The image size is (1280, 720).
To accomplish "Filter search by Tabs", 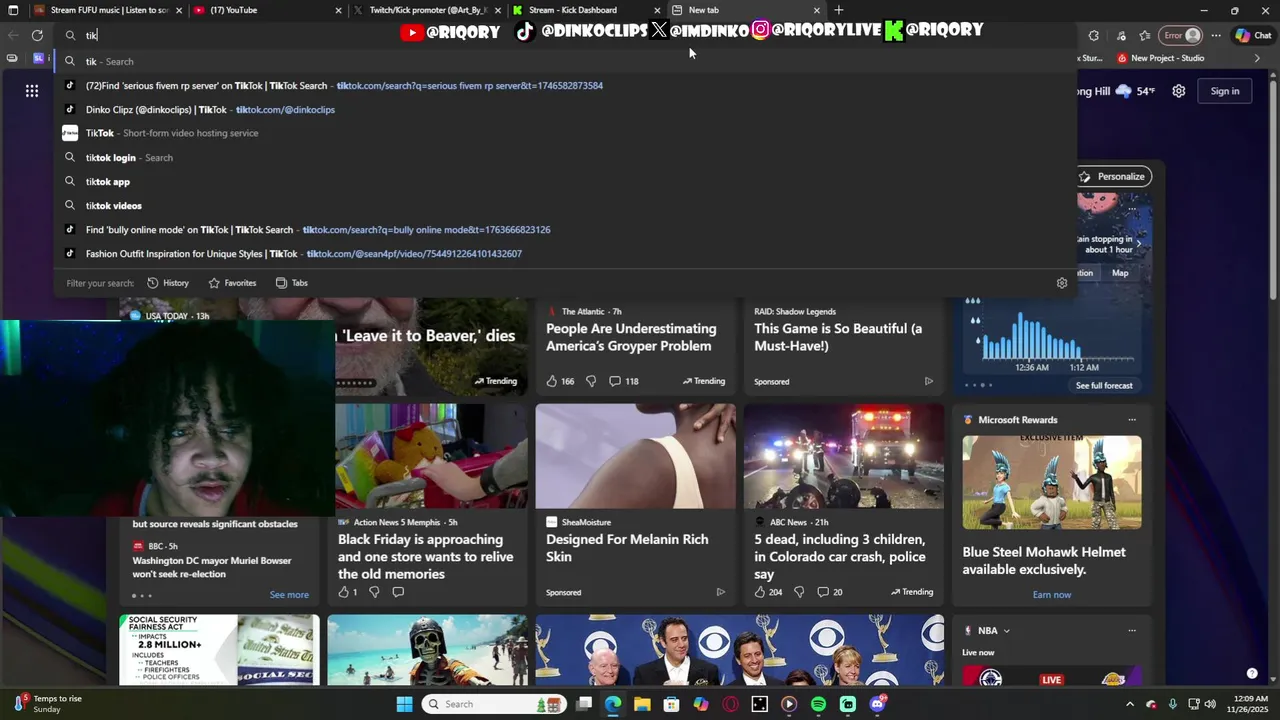I will [x=291, y=283].
